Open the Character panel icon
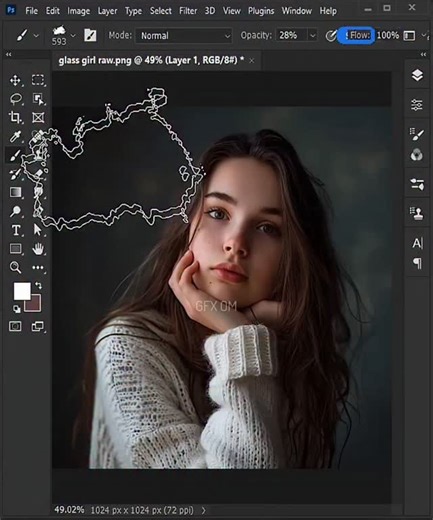The height and width of the screenshot is (520, 433). pos(417,243)
